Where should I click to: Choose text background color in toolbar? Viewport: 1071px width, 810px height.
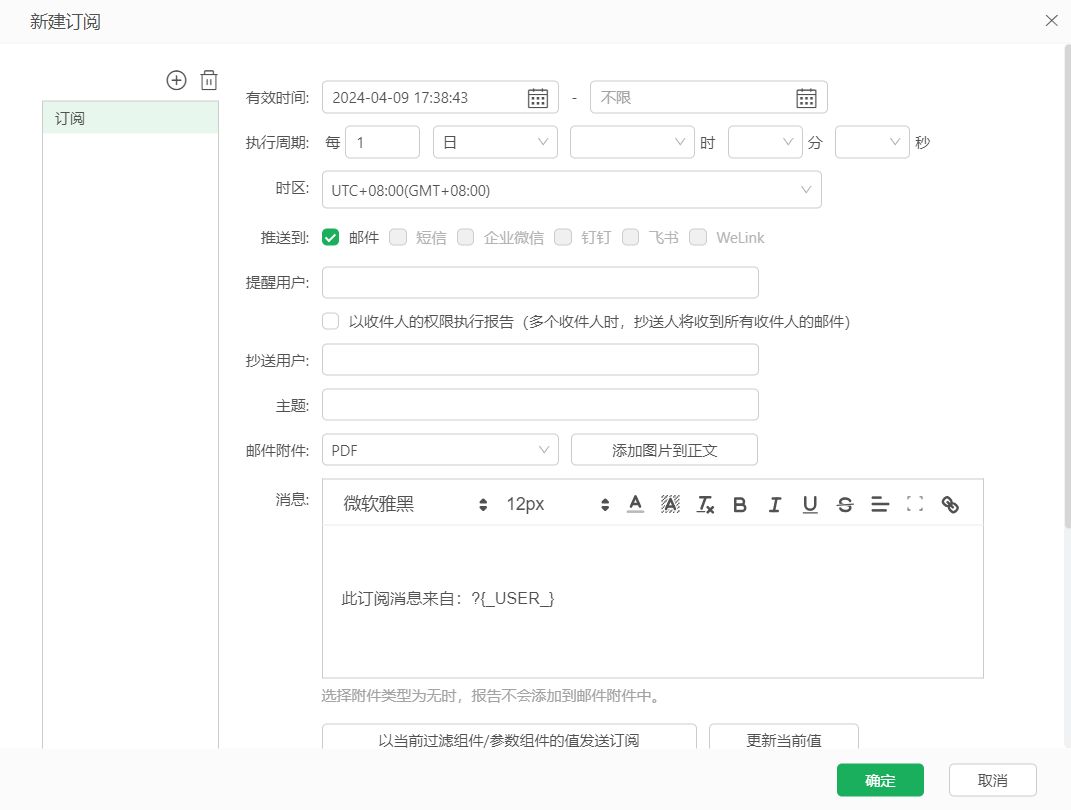pos(670,504)
